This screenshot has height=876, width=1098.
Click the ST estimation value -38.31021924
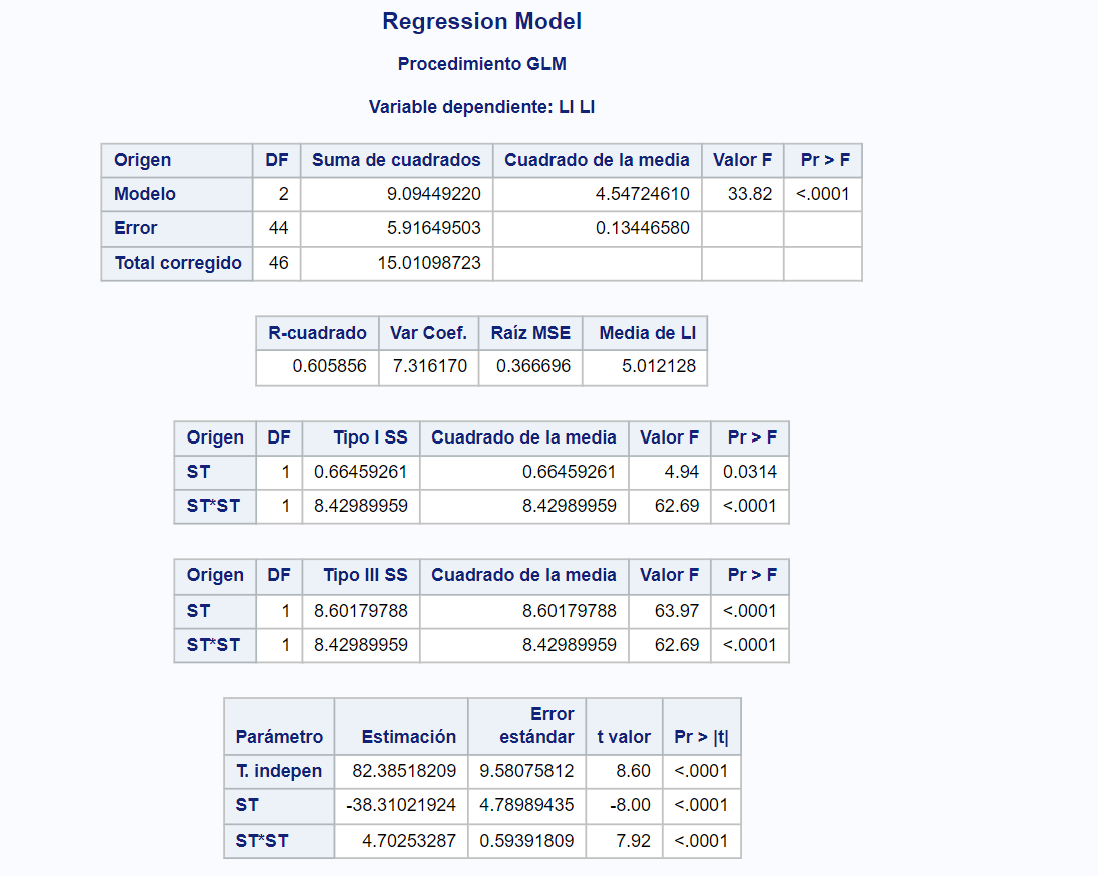pyautogui.click(x=410, y=806)
